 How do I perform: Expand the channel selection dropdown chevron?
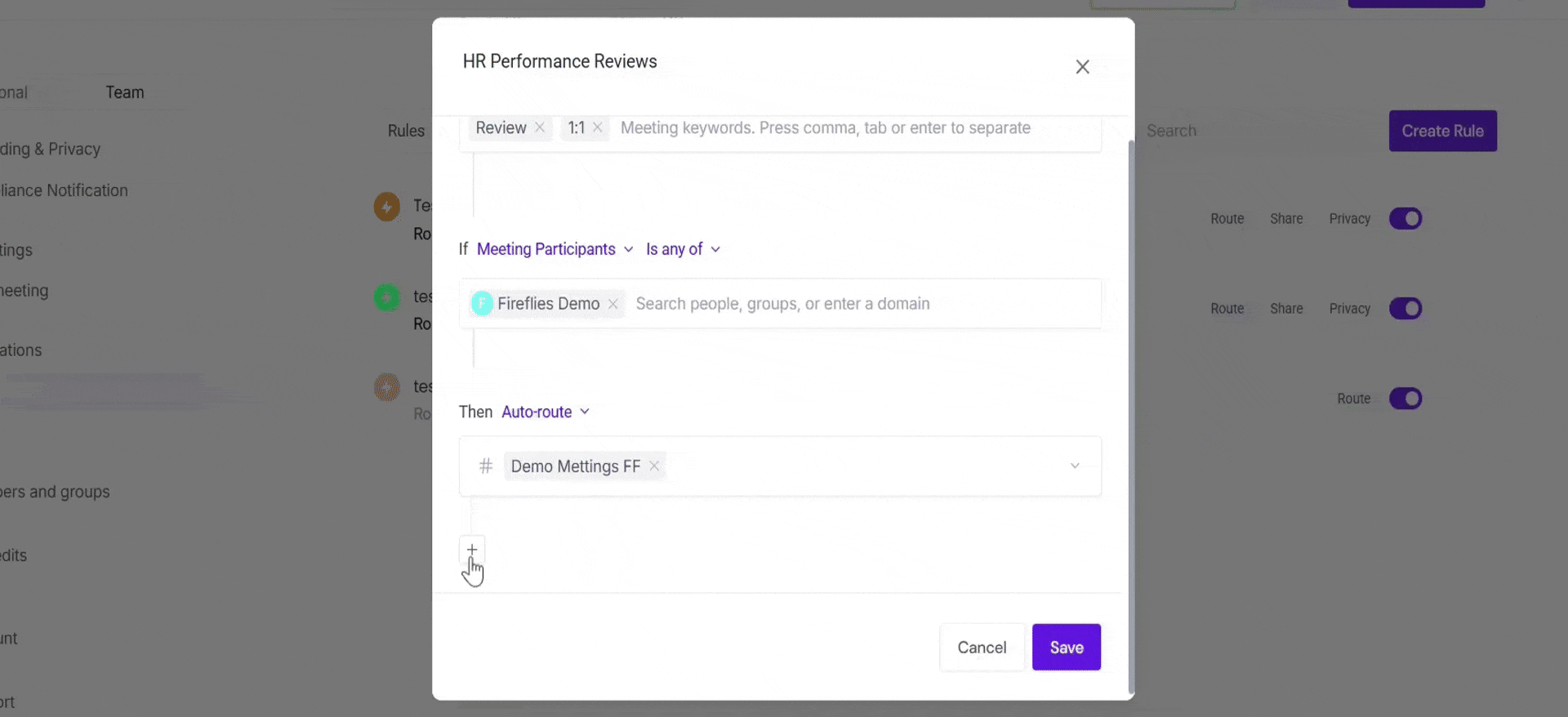click(x=1075, y=465)
